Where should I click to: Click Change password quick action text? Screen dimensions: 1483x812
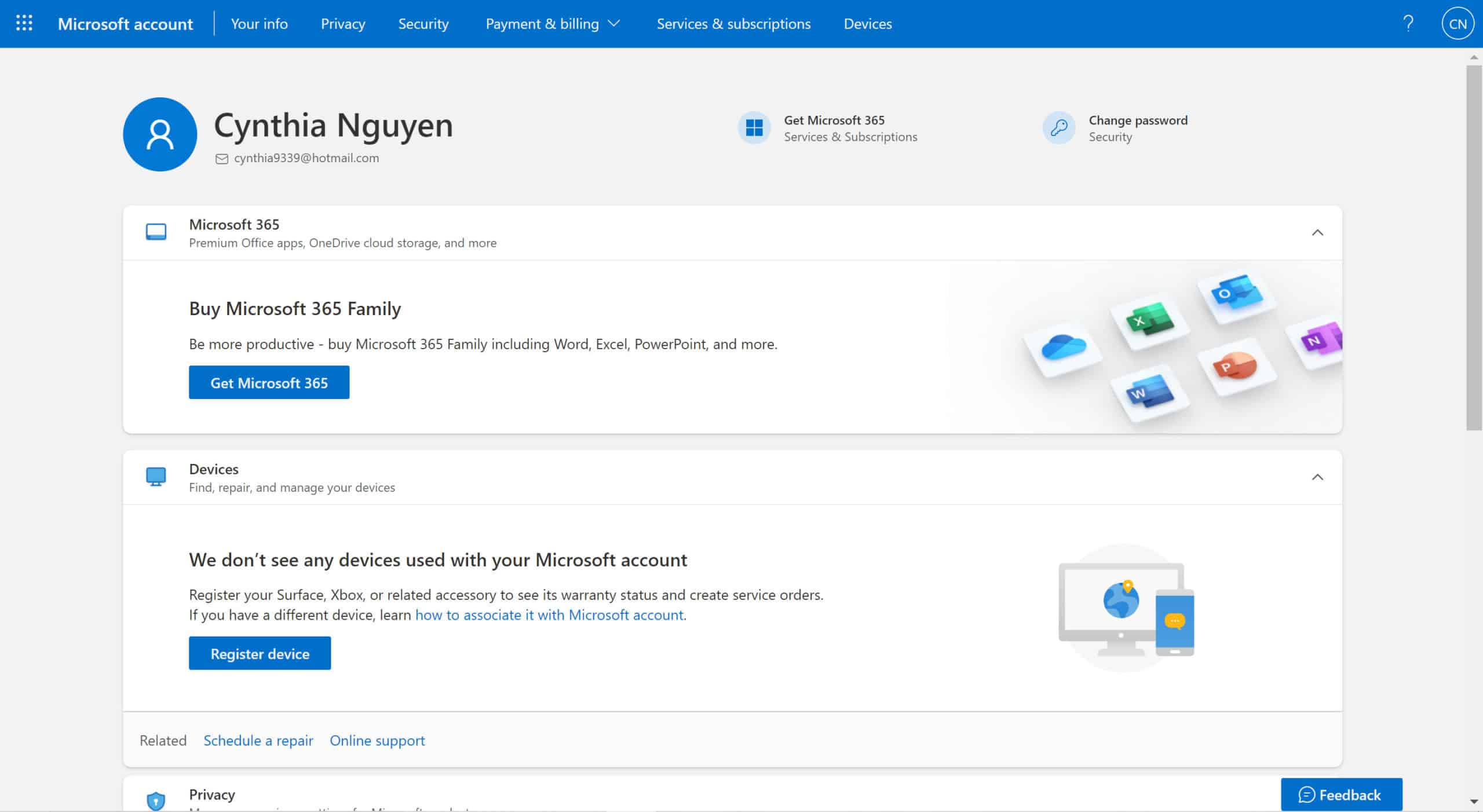click(x=1138, y=120)
